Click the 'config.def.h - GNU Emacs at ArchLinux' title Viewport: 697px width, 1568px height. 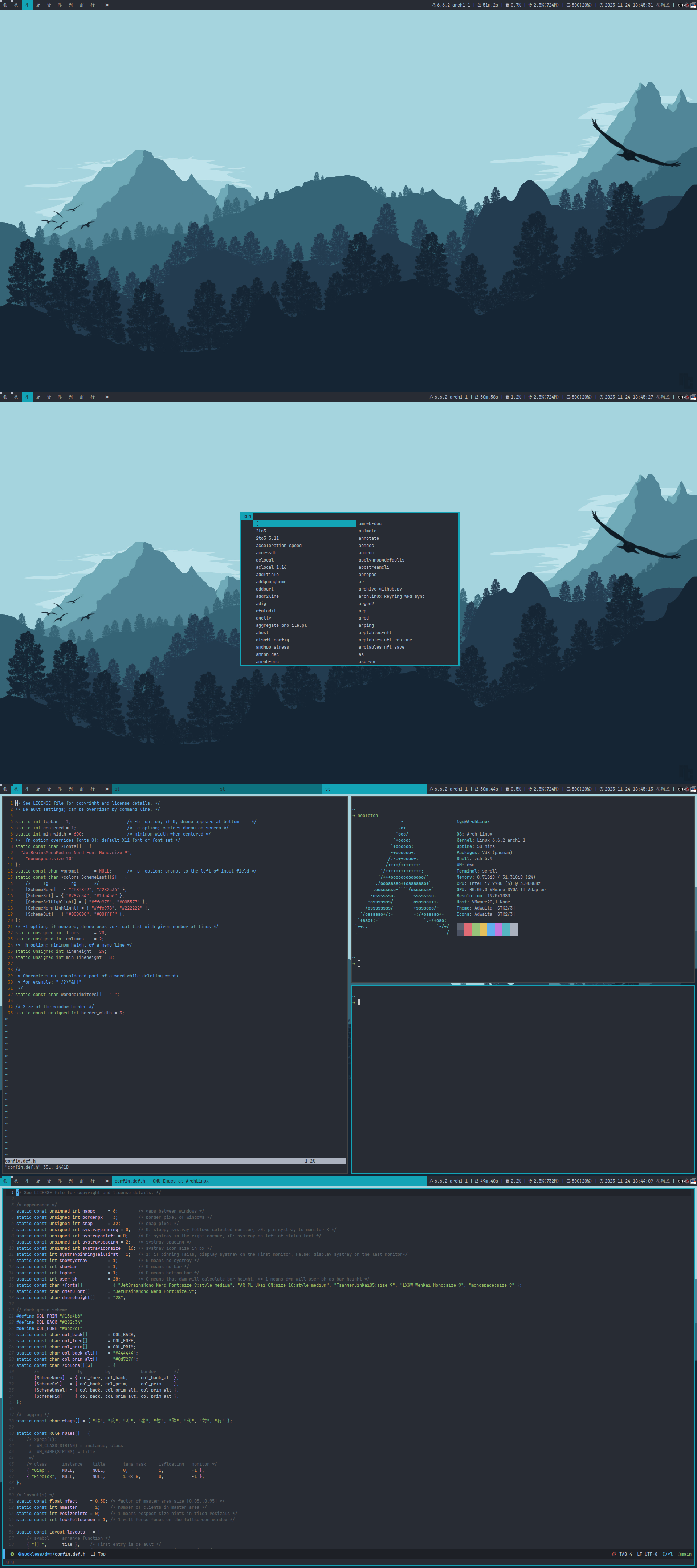161,1181
